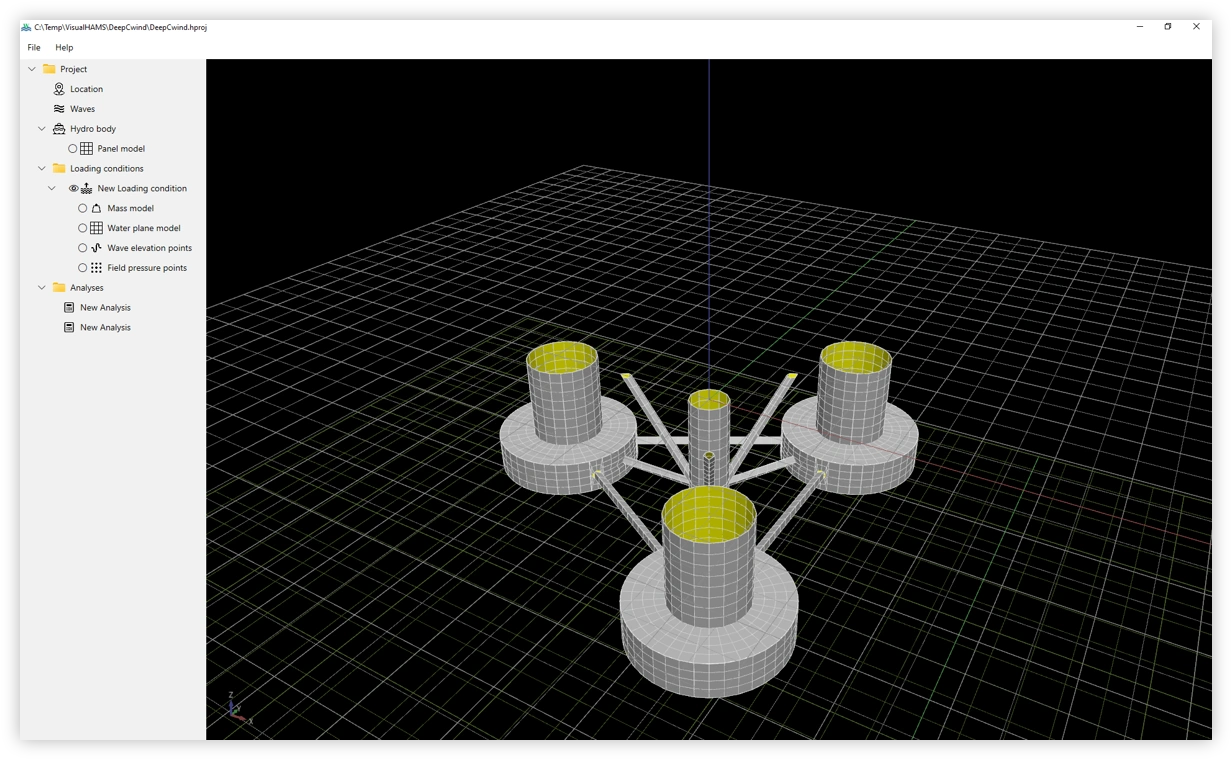Select the Field pressure points label
The image size is (1232, 760).
147,268
